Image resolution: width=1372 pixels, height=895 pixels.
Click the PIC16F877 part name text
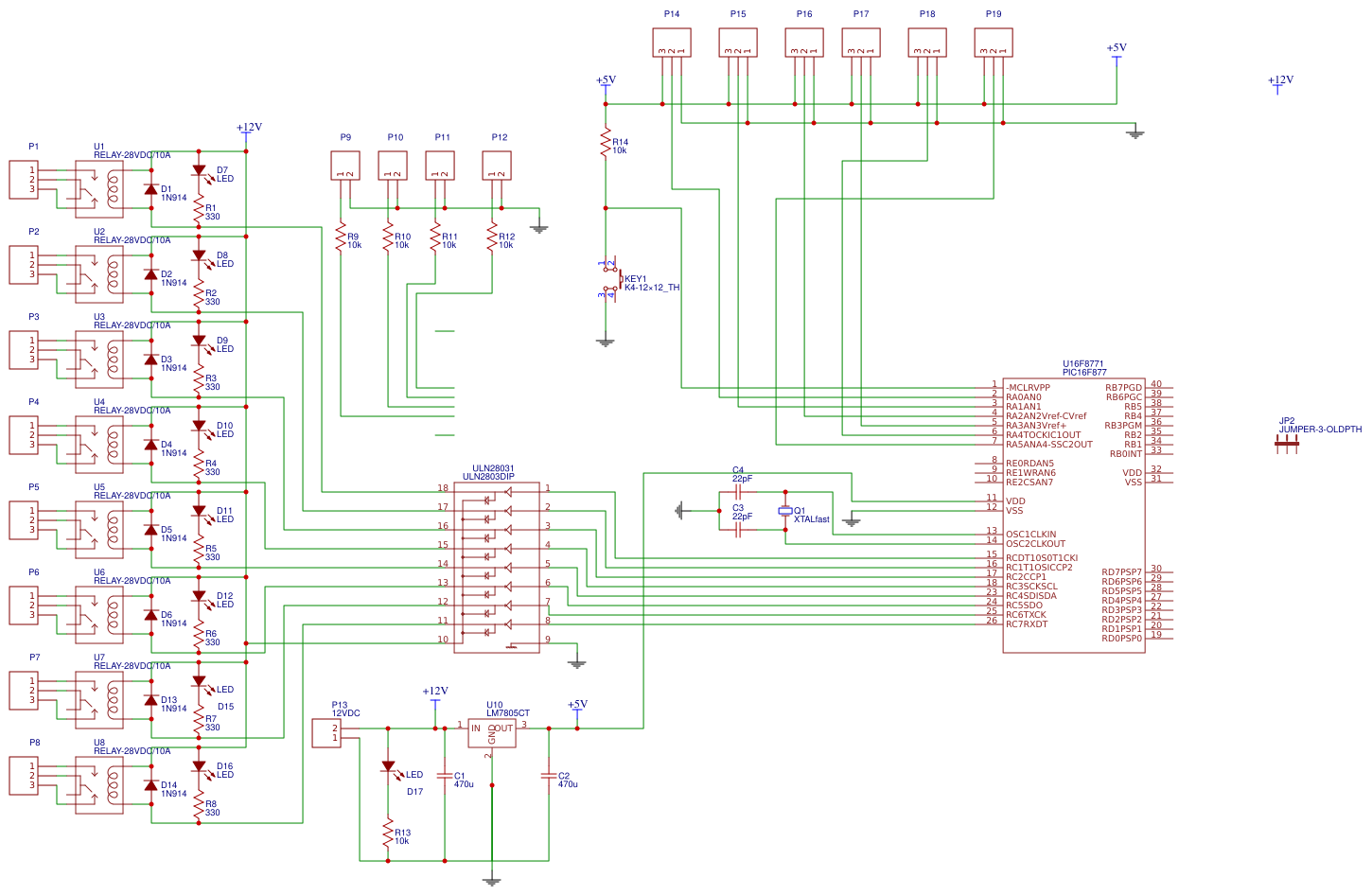point(1084,373)
